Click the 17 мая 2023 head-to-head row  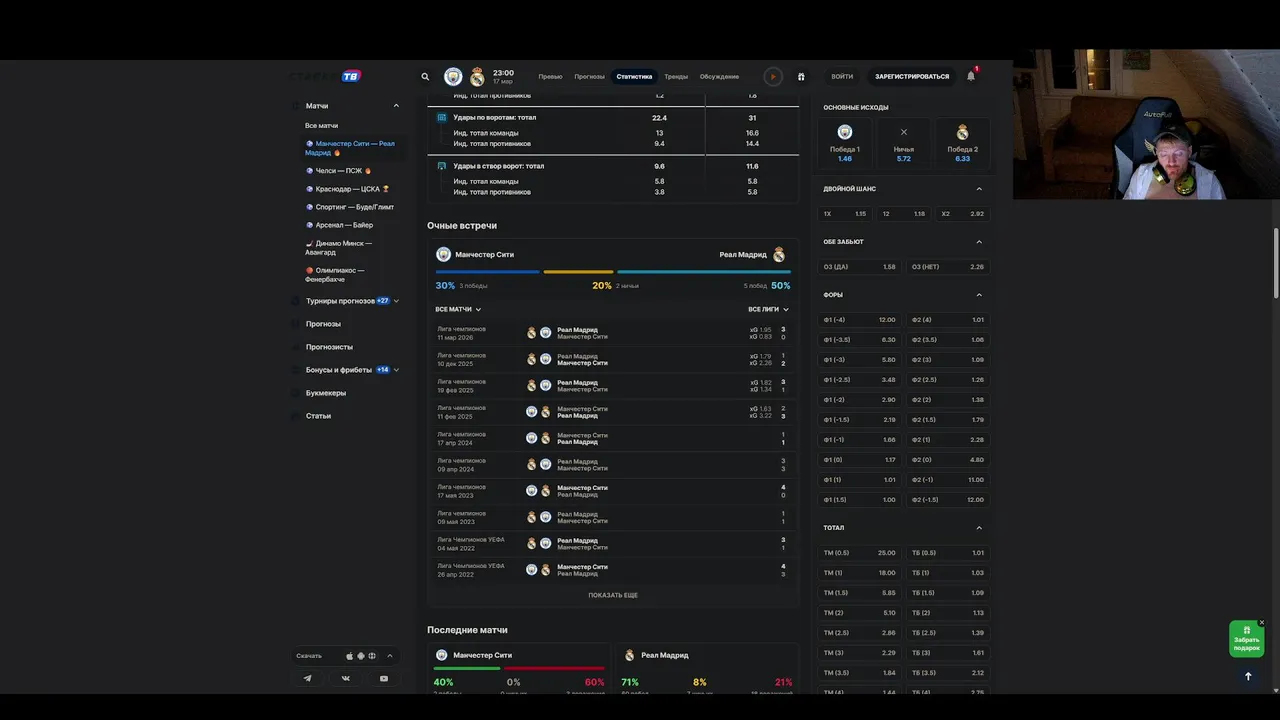point(612,491)
